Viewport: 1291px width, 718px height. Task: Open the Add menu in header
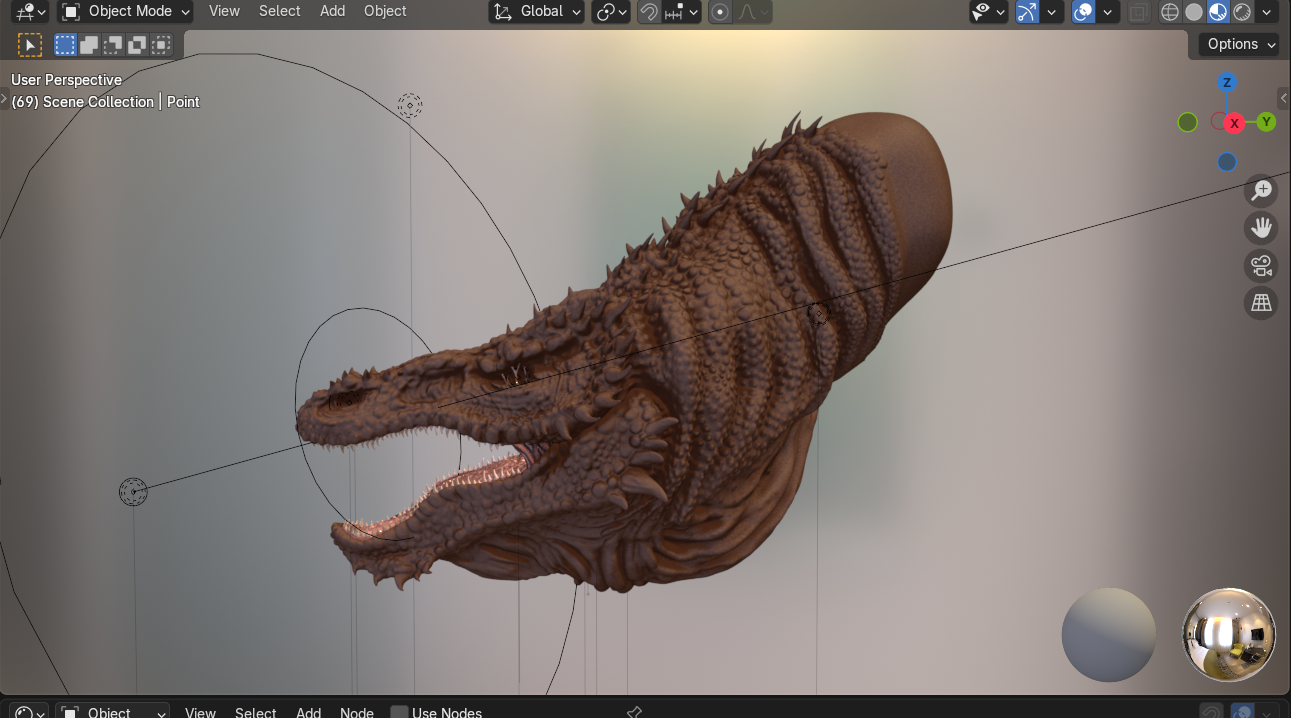point(333,11)
